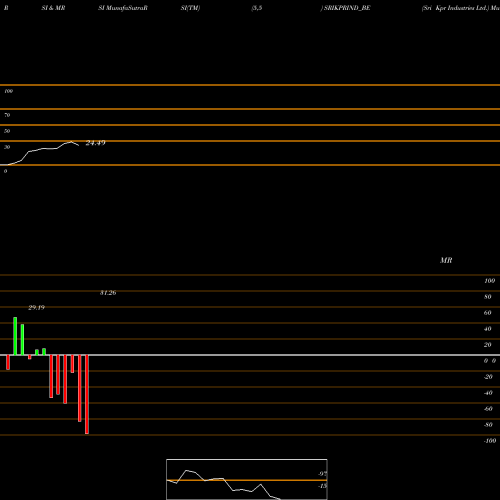This screenshot has height=500, width=500.
Task: Click the -60 label on the MR axis
Action: 488,409
